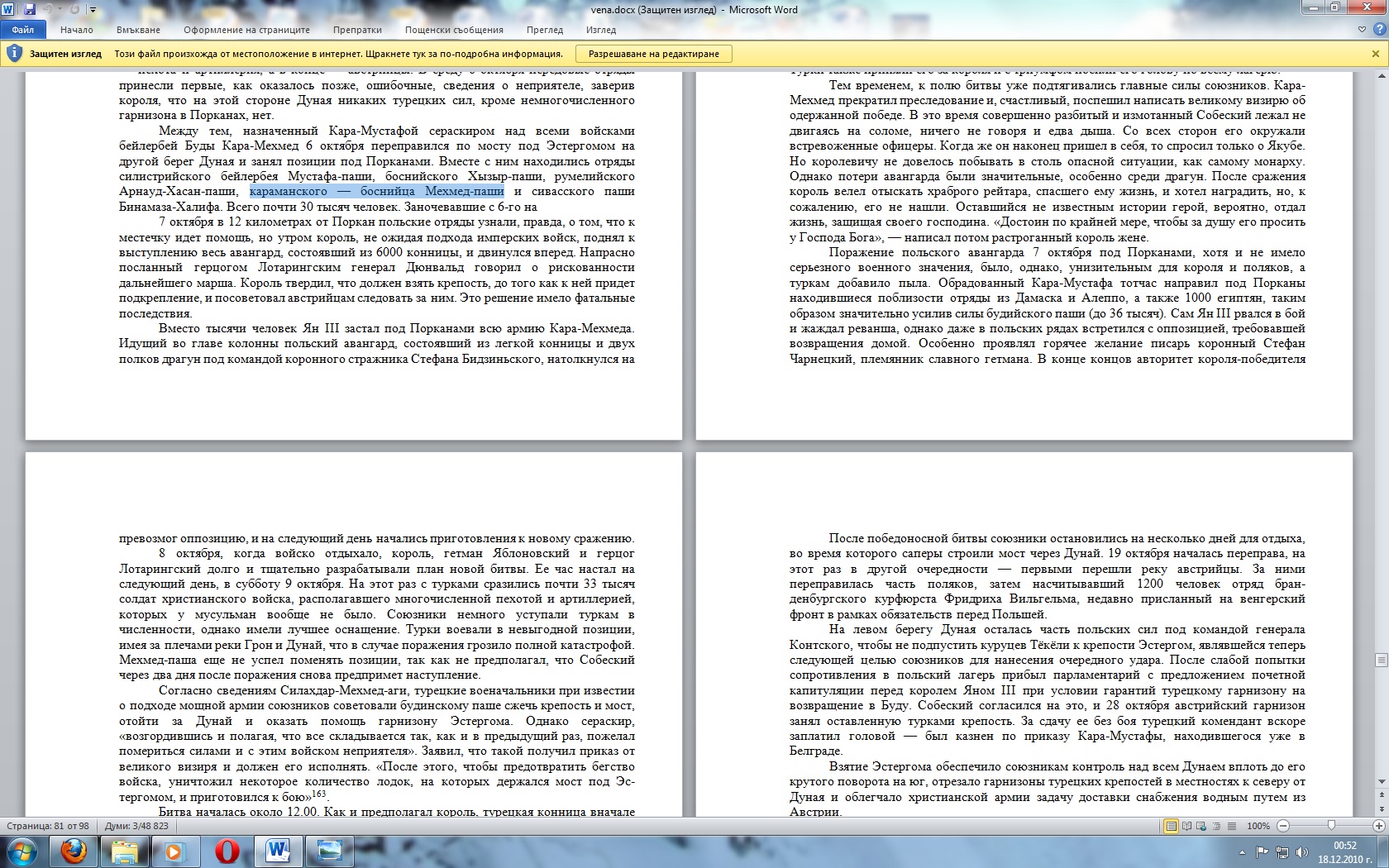The height and width of the screenshot is (868, 1389).
Task: Click the zoom in plus button
Action: pos(1378,826)
